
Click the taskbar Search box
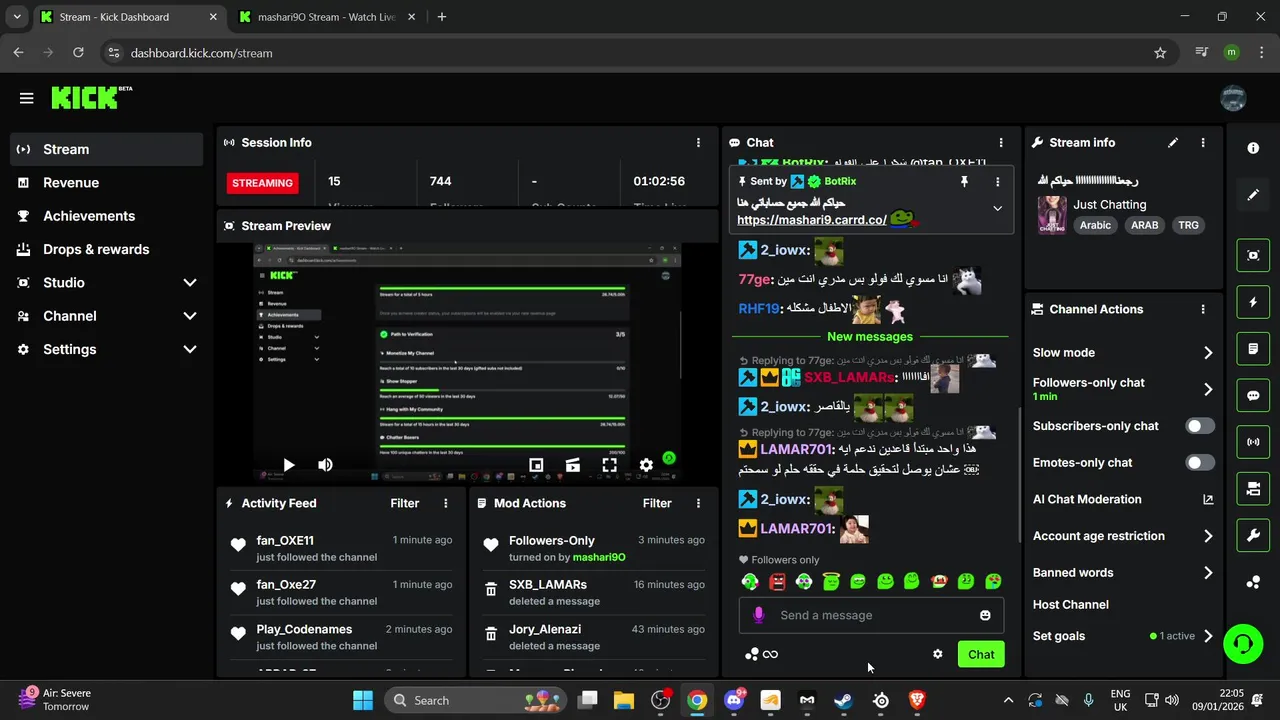click(x=475, y=700)
